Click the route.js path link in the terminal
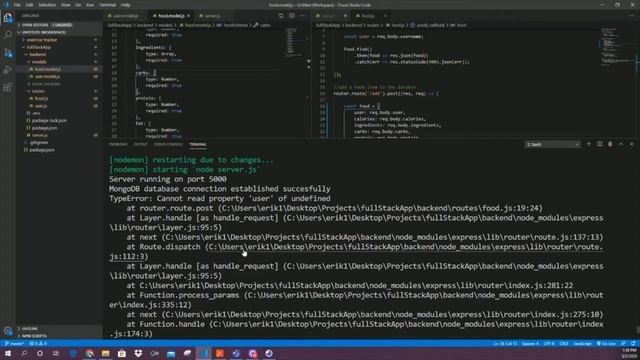 click(404, 247)
